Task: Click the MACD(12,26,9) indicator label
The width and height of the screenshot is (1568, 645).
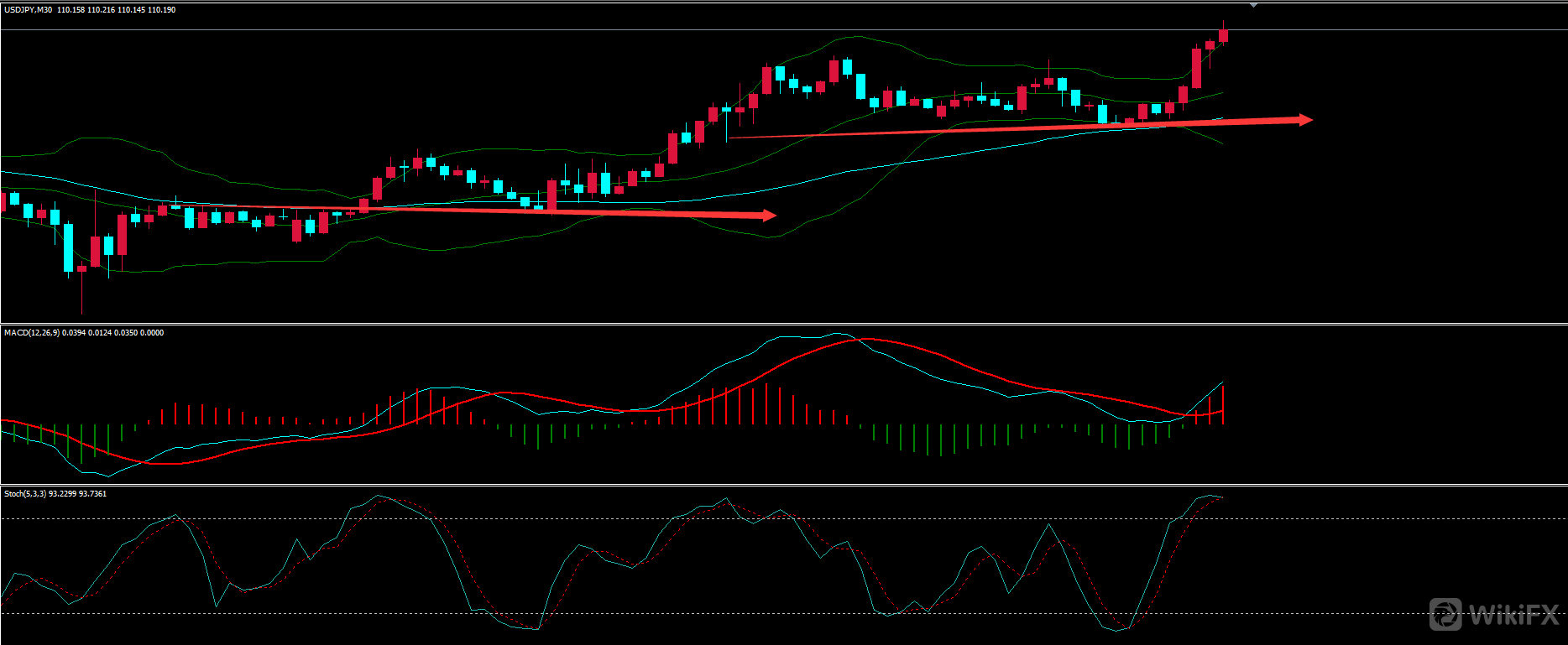Action: tap(31, 333)
